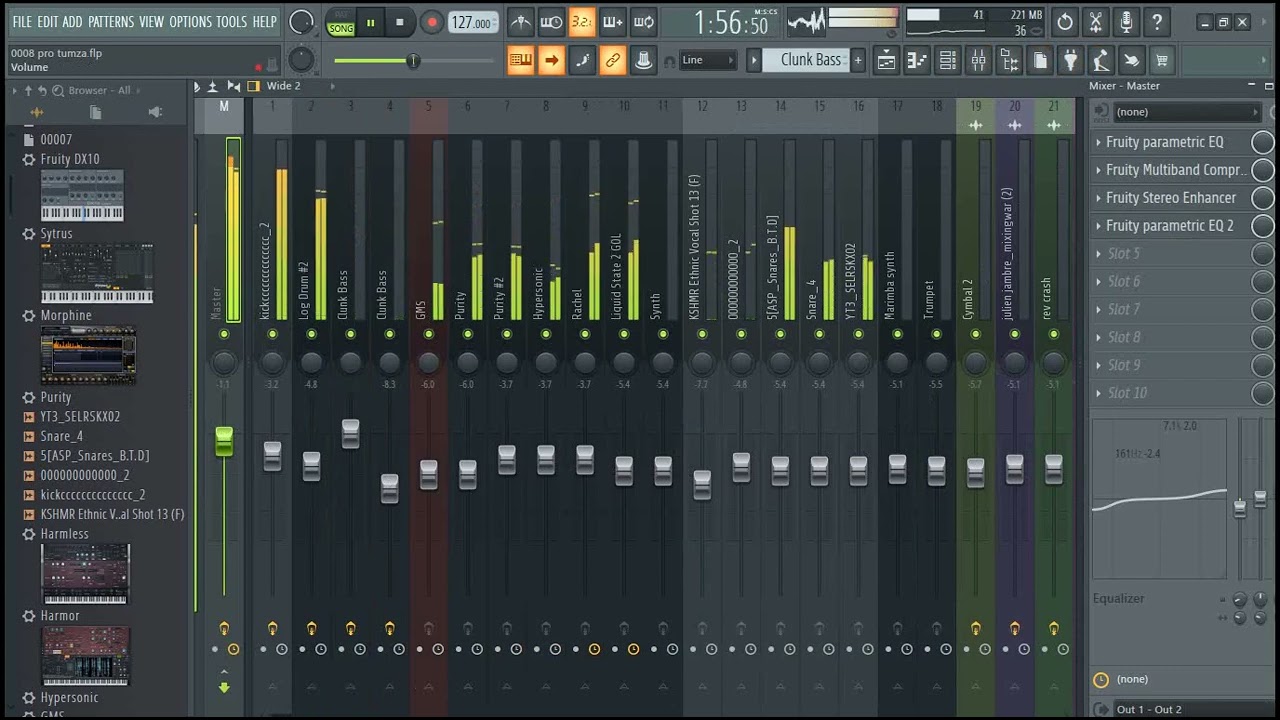This screenshot has width=1280, height=720.
Task: Open the Wide 2 mixer layout menu
Action: [x=283, y=86]
